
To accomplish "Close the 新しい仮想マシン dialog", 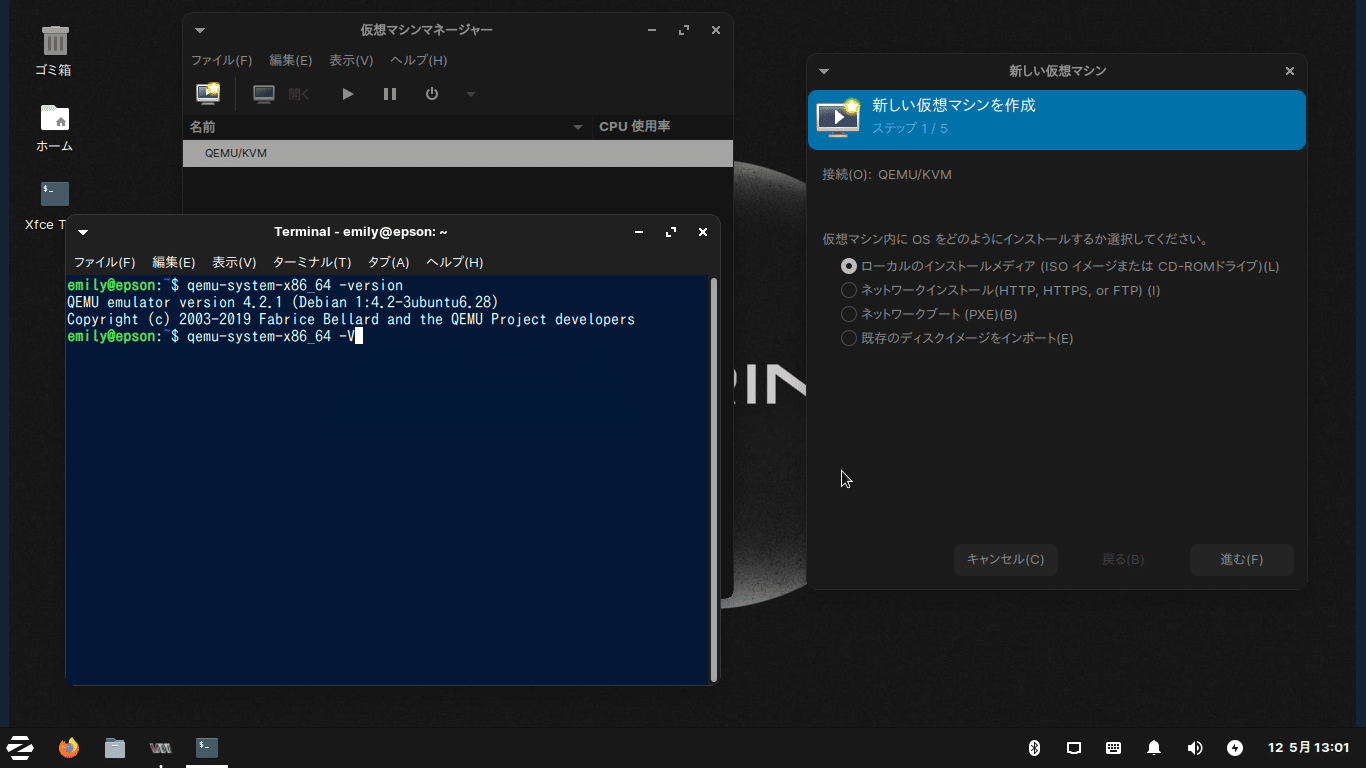I will pos(1290,71).
